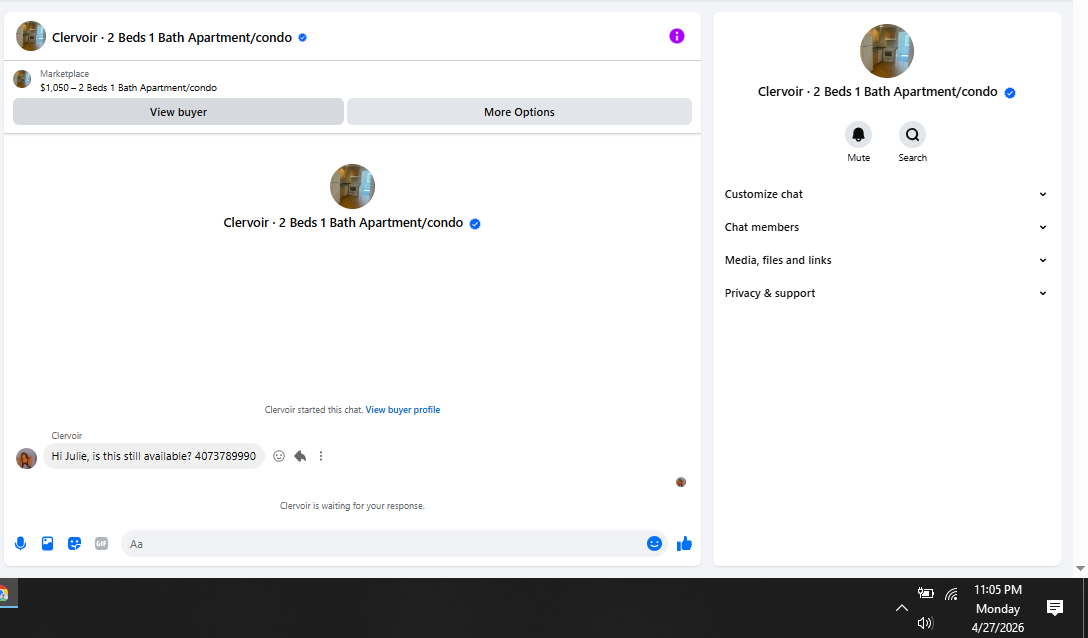Open Search in conversation magnifier icon
Image resolution: width=1088 pixels, height=638 pixels.
point(912,134)
